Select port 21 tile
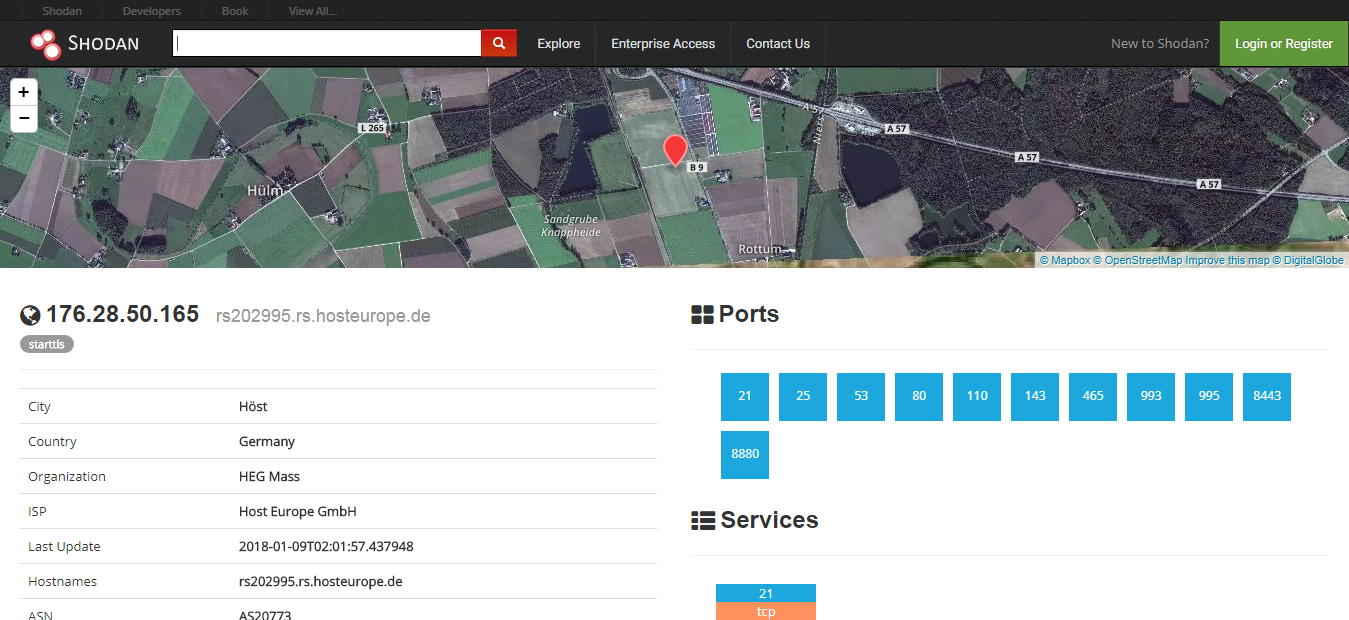 point(745,396)
